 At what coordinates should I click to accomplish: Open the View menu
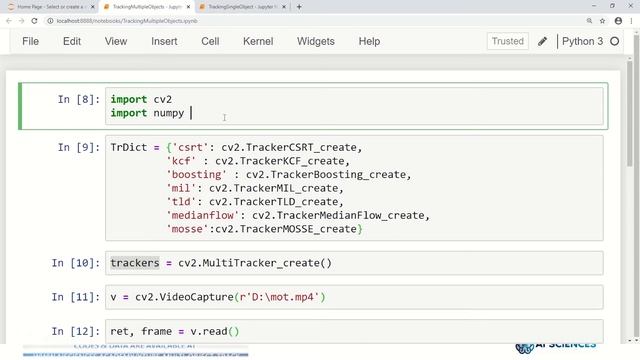(x=116, y=41)
